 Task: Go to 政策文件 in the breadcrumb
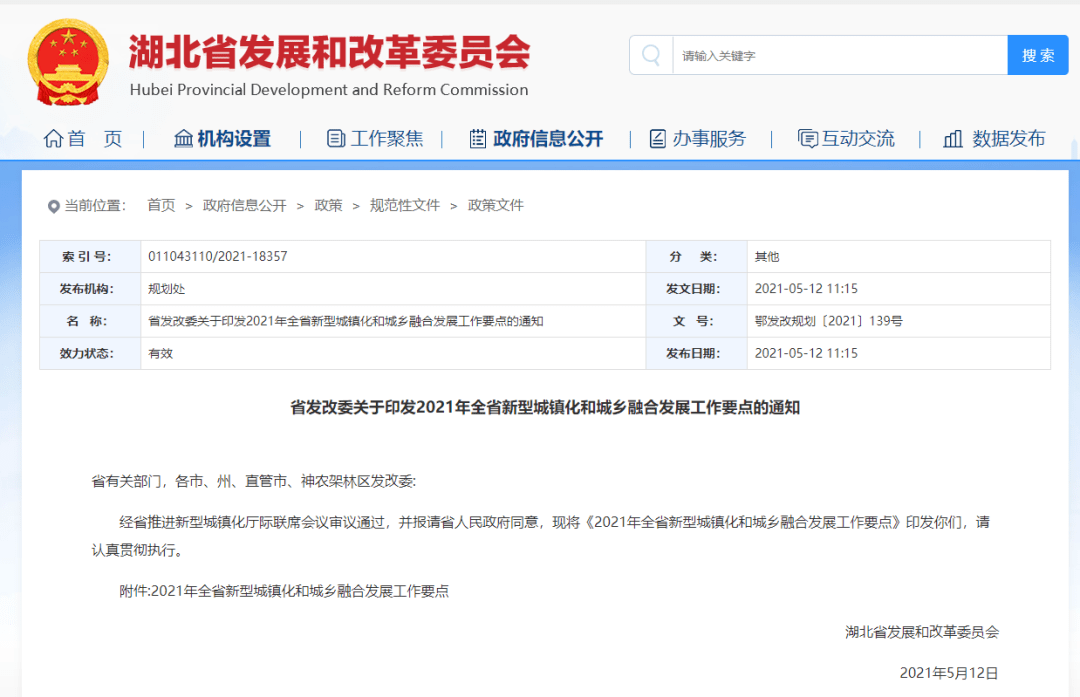(496, 205)
